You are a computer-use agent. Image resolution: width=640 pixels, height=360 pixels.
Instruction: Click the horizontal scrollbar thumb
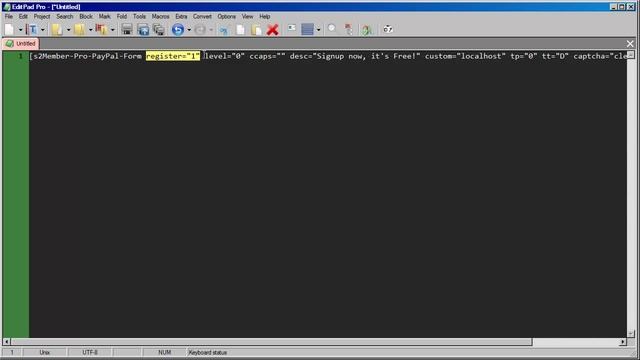tap(271, 342)
